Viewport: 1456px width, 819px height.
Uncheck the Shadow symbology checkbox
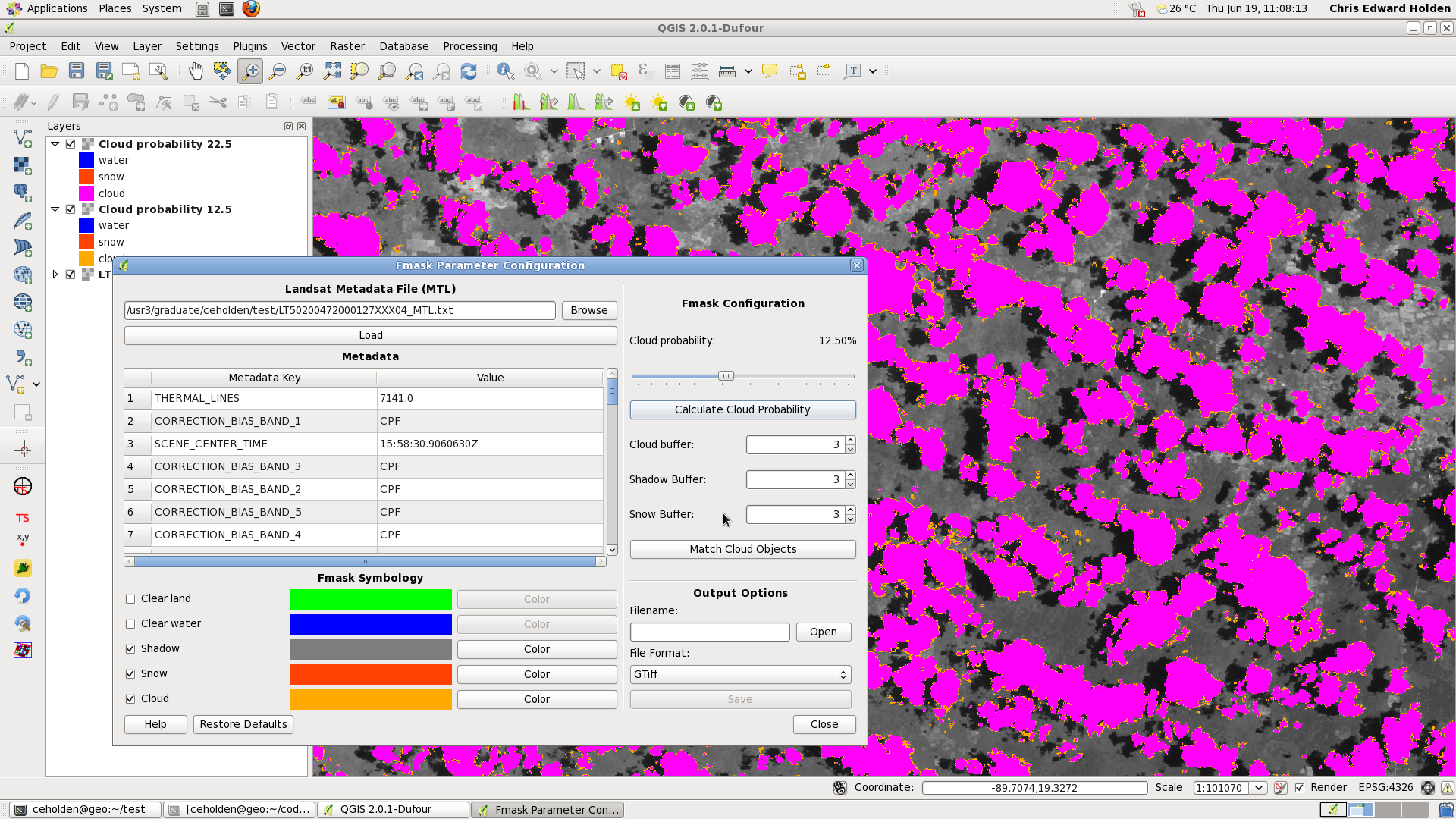(x=130, y=649)
